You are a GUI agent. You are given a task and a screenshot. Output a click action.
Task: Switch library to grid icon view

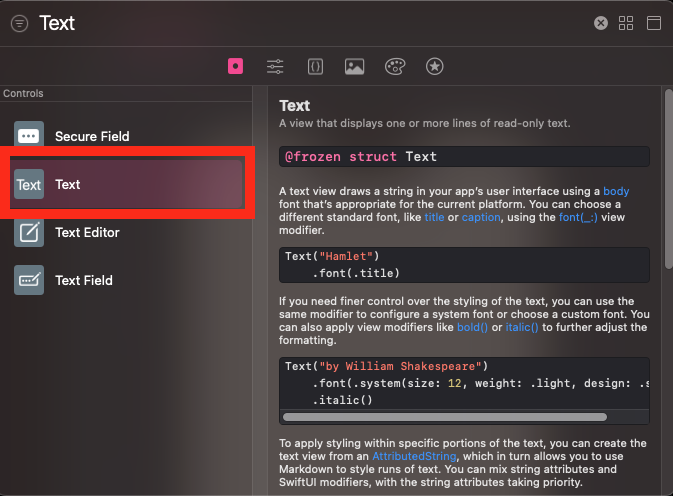click(626, 23)
